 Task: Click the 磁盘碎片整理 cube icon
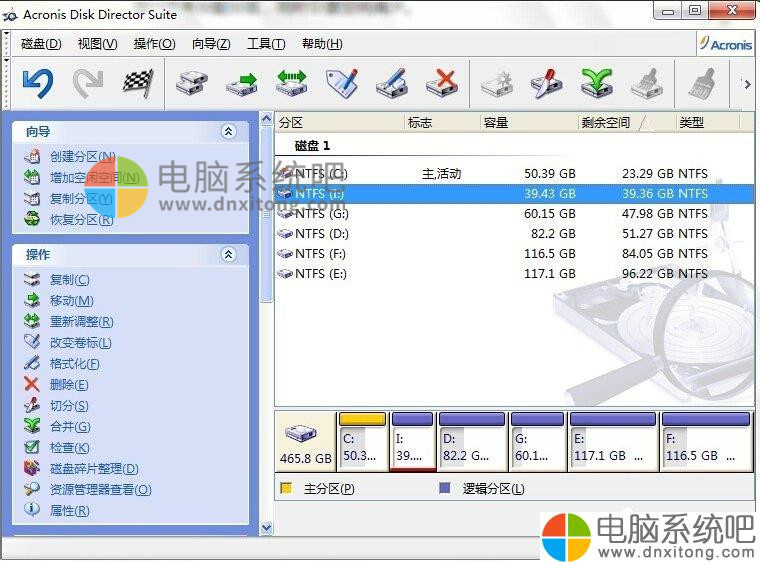pyautogui.click(x=32, y=468)
